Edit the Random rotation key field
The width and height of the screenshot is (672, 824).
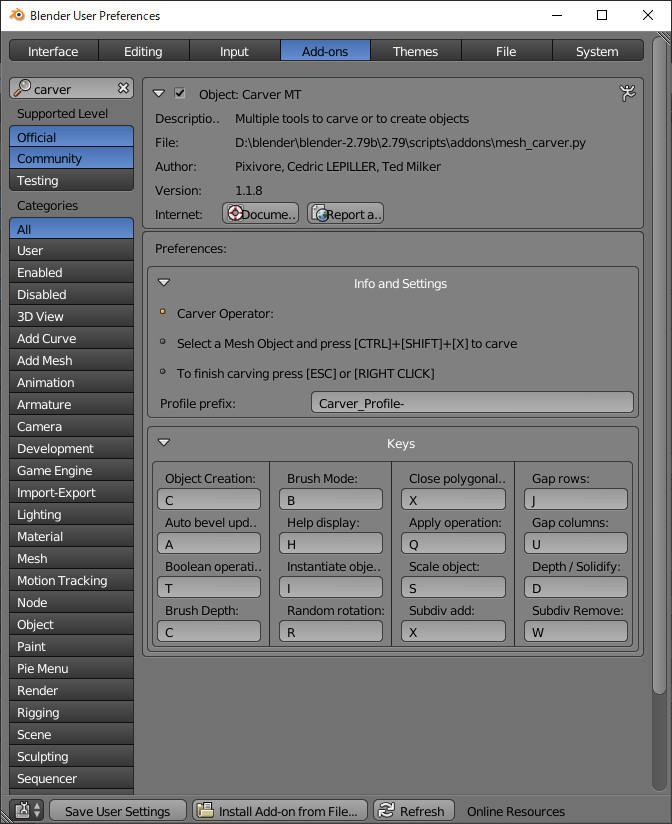[331, 632]
